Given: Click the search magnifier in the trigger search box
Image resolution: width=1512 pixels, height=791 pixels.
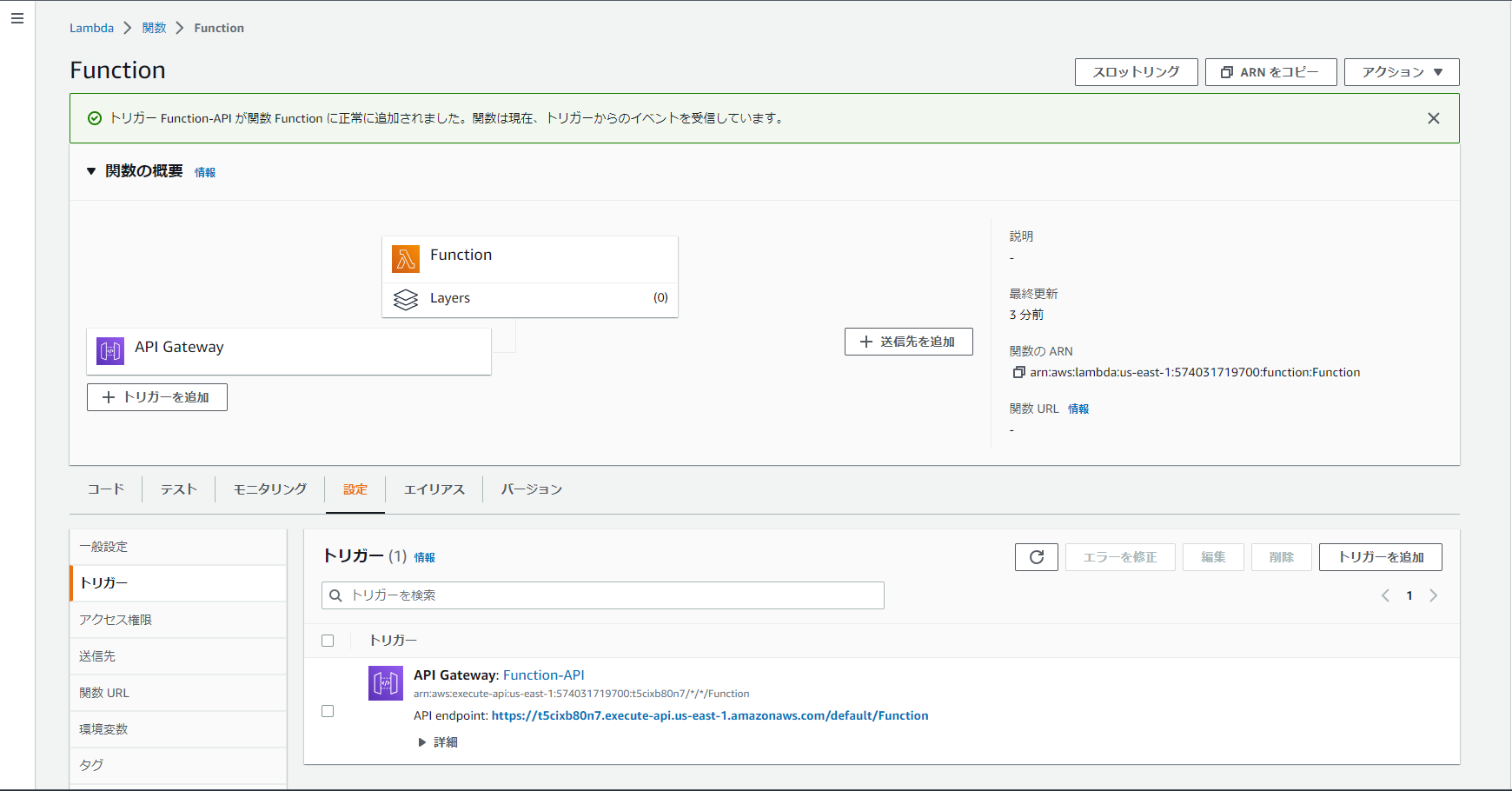Looking at the screenshot, I should [x=336, y=595].
